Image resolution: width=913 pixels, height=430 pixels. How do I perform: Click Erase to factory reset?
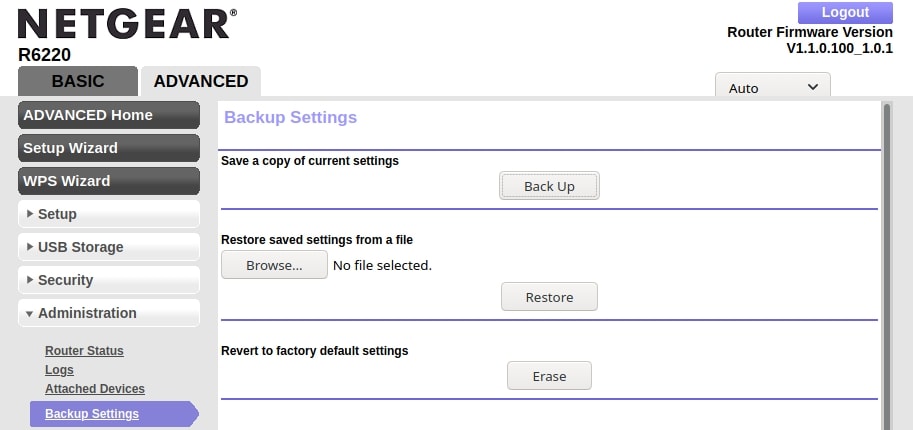(549, 376)
